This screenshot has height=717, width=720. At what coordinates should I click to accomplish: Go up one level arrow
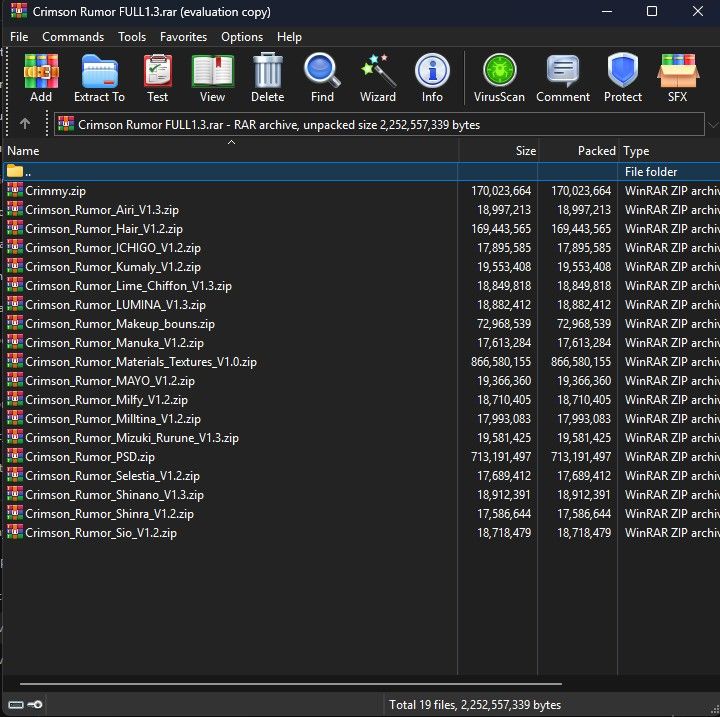(25, 124)
